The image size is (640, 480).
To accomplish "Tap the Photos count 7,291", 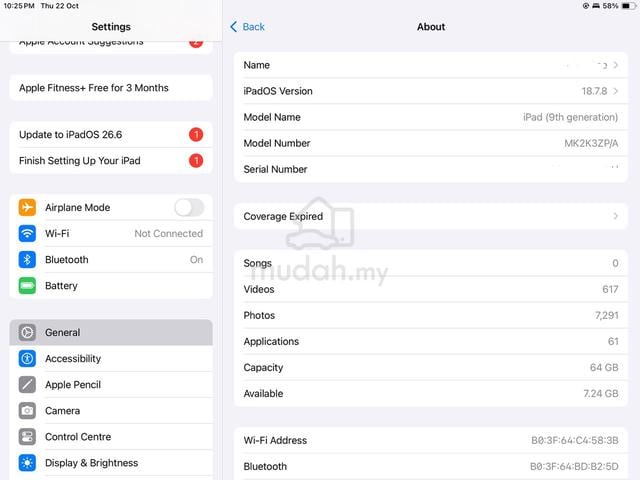I will point(607,316).
